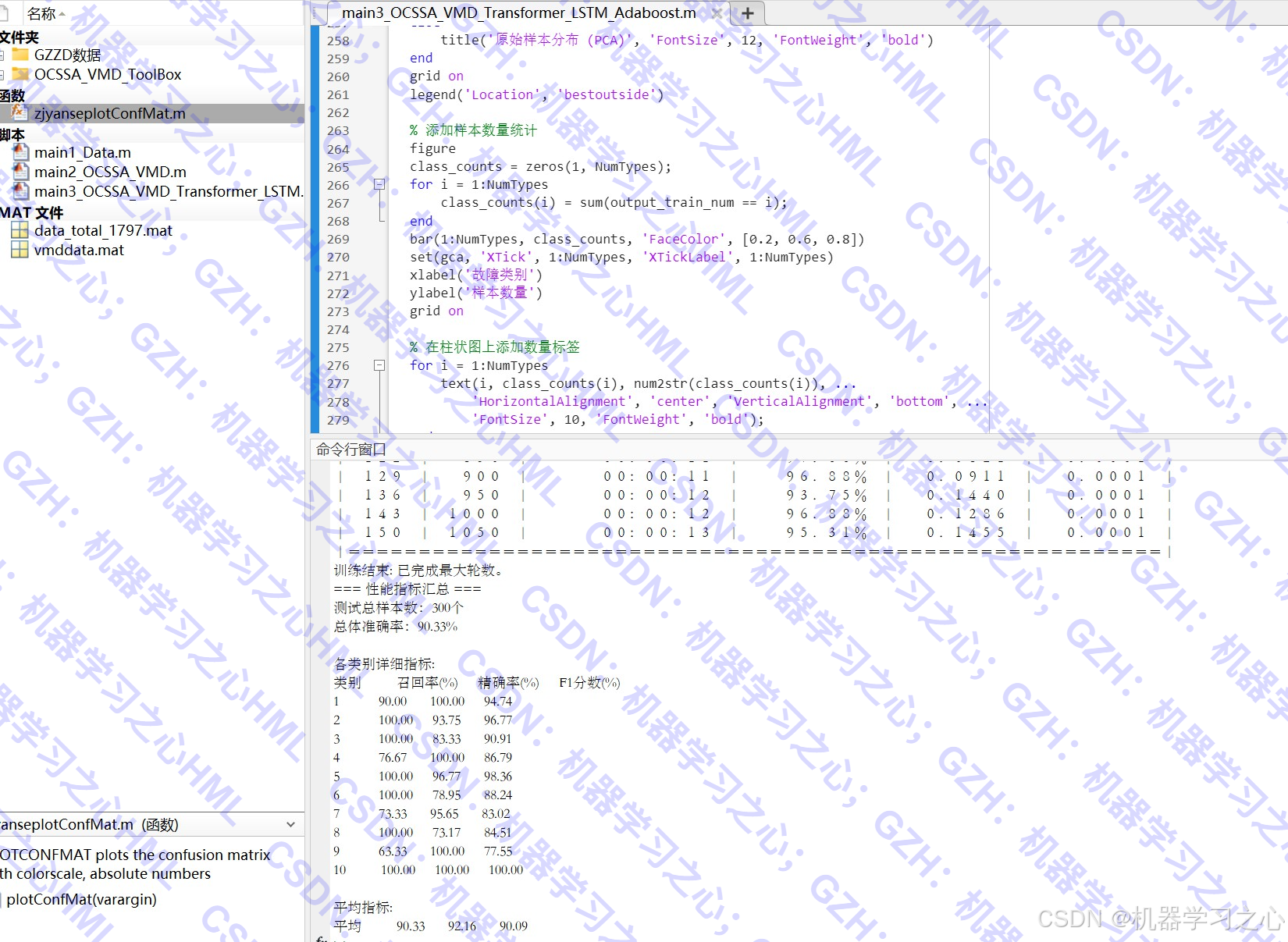Click the '% 在柱状图上添加数量标签' comment
1288x942 pixels.
495,347
